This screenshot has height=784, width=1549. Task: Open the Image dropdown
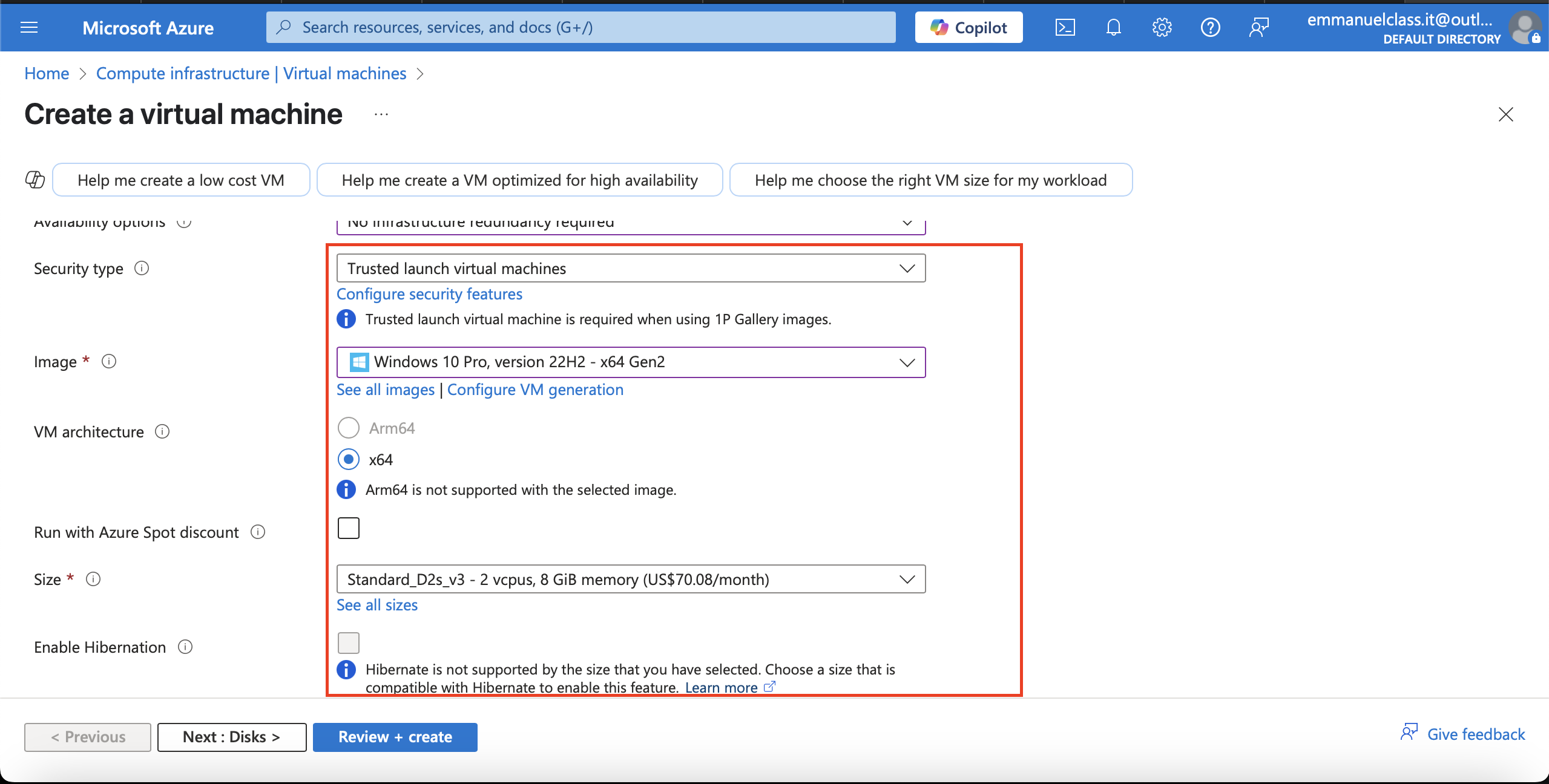(631, 362)
